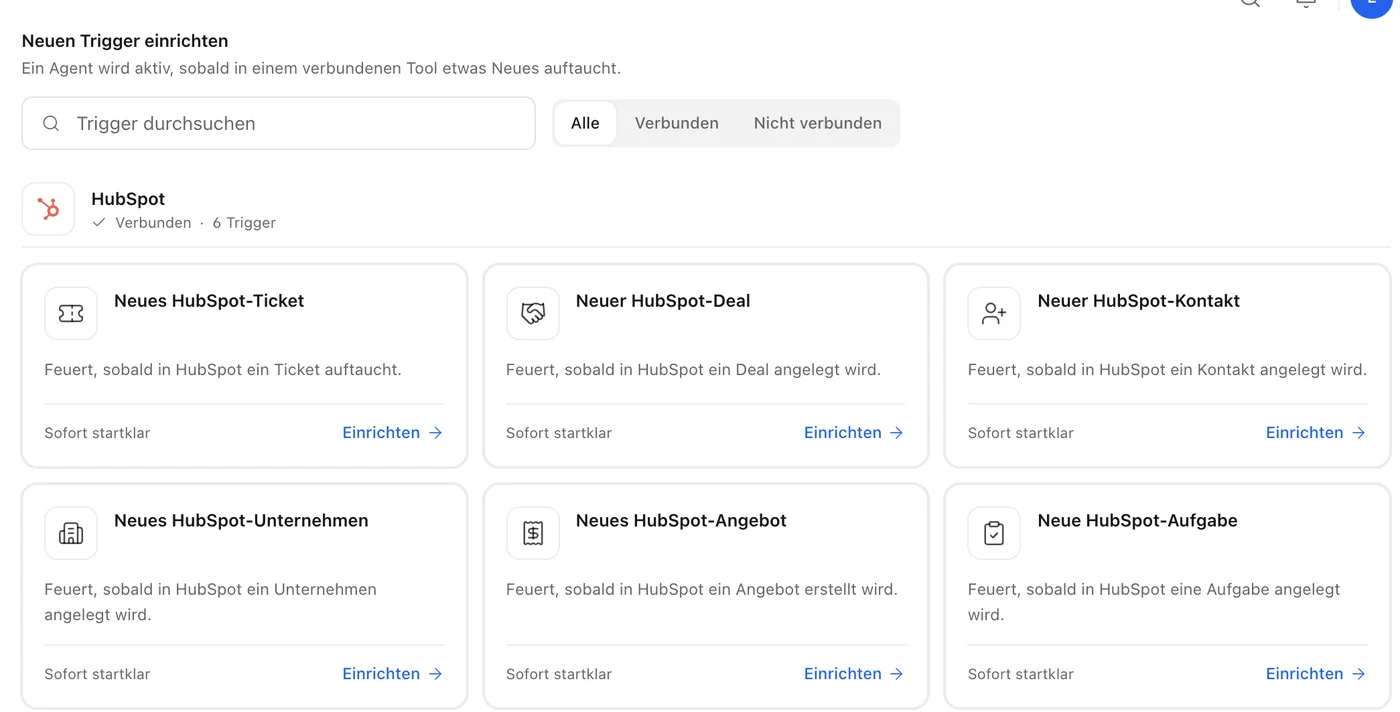Image resolution: width=1400 pixels, height=712 pixels.
Task: Click the Neues HubSpot-Angebot card title
Action: 681,521
